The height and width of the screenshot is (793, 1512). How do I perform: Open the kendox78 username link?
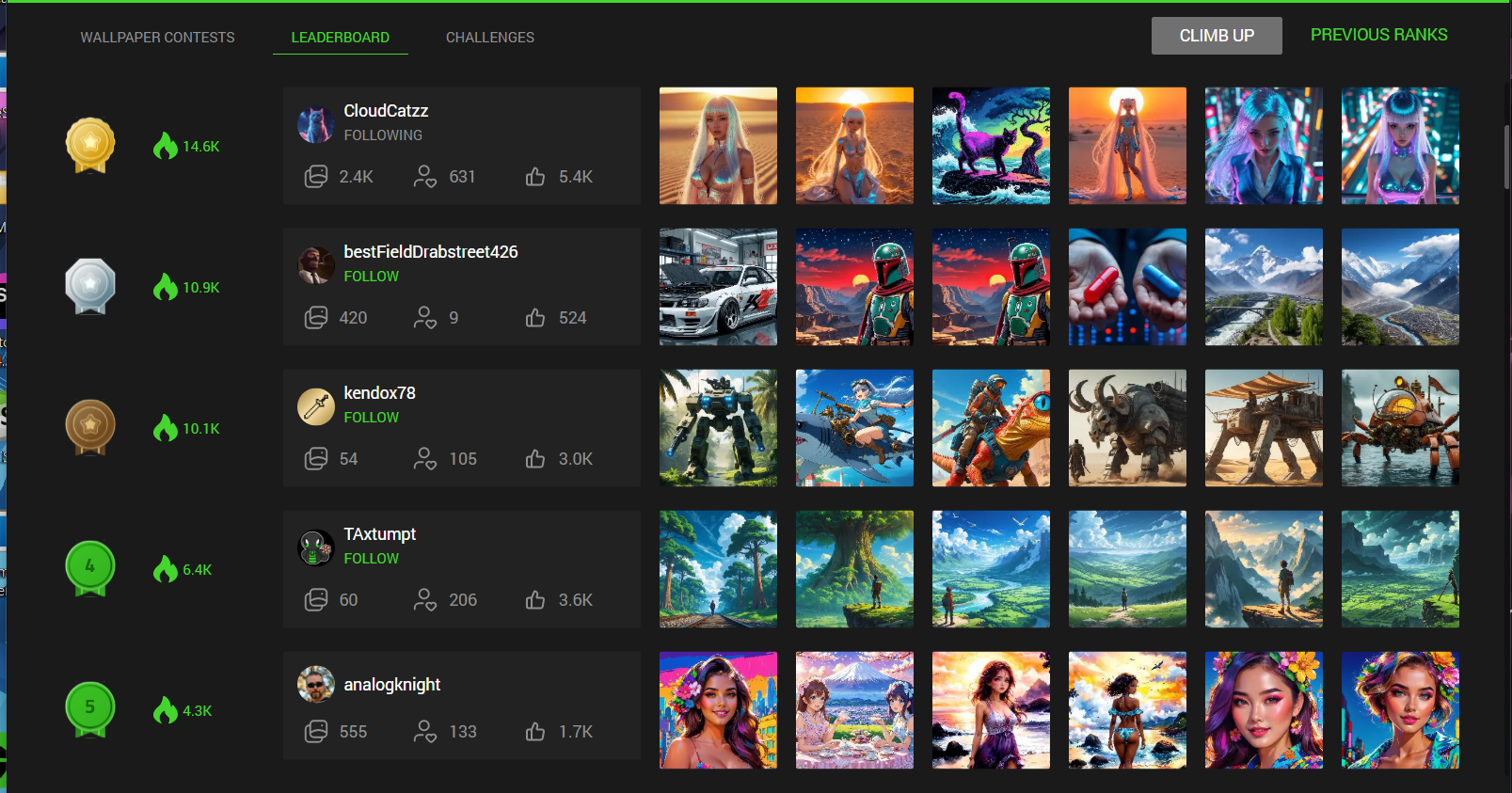379,393
